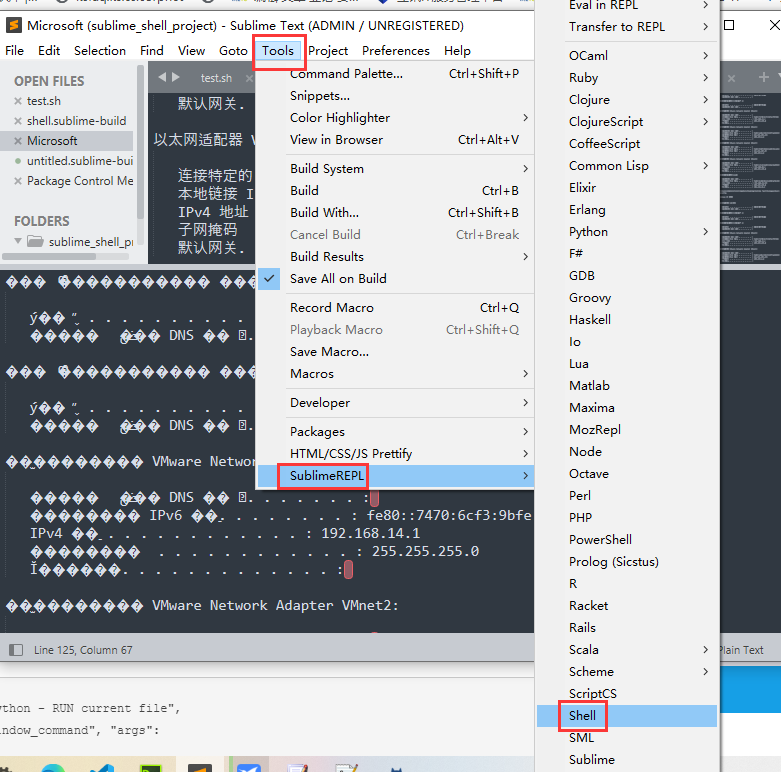The width and height of the screenshot is (781, 772).
Task: Click Plain Text syntax in status bar
Action: pyautogui.click(x=741, y=650)
